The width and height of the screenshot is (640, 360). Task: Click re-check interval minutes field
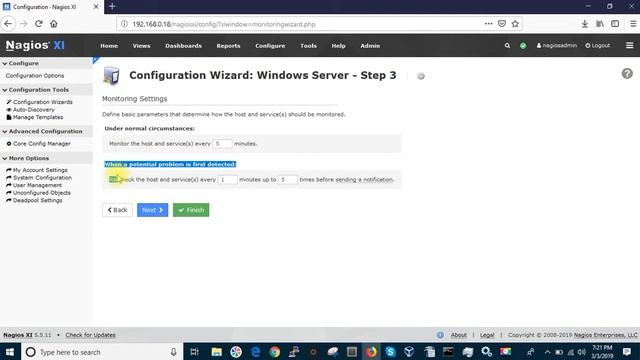pyautogui.click(x=227, y=179)
